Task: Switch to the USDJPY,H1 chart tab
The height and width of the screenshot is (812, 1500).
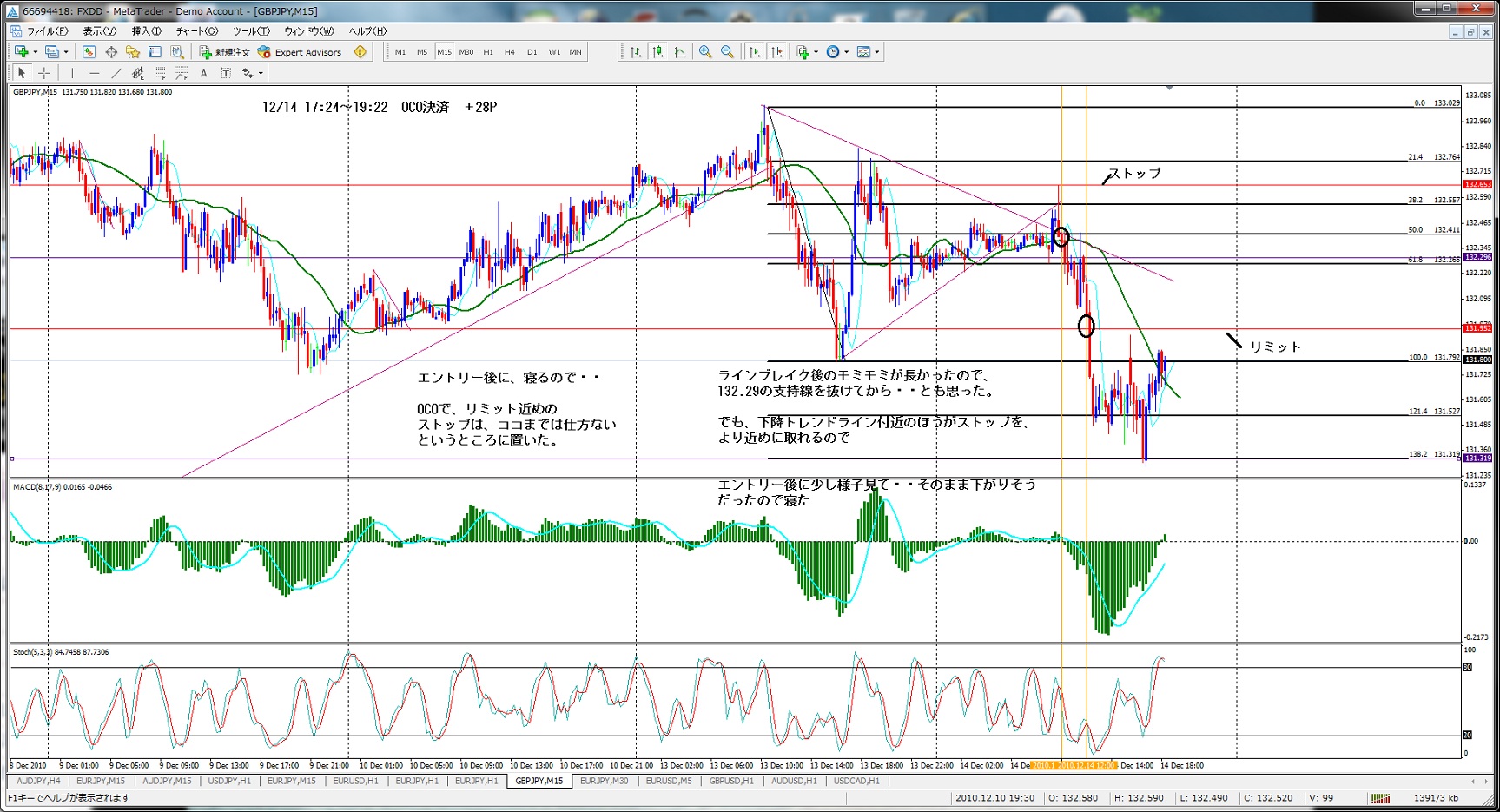Action: (229, 781)
